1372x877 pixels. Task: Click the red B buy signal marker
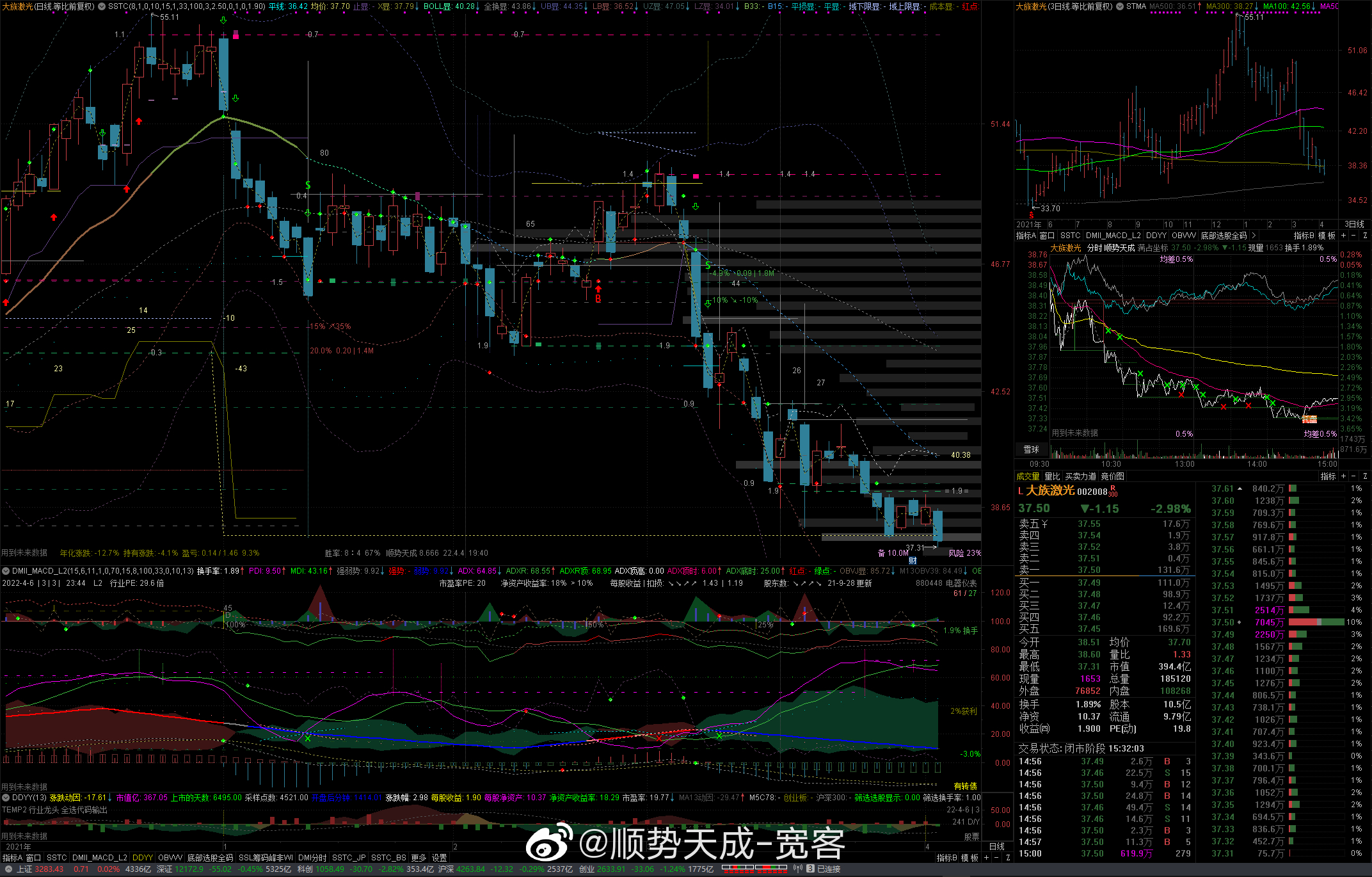coord(598,298)
